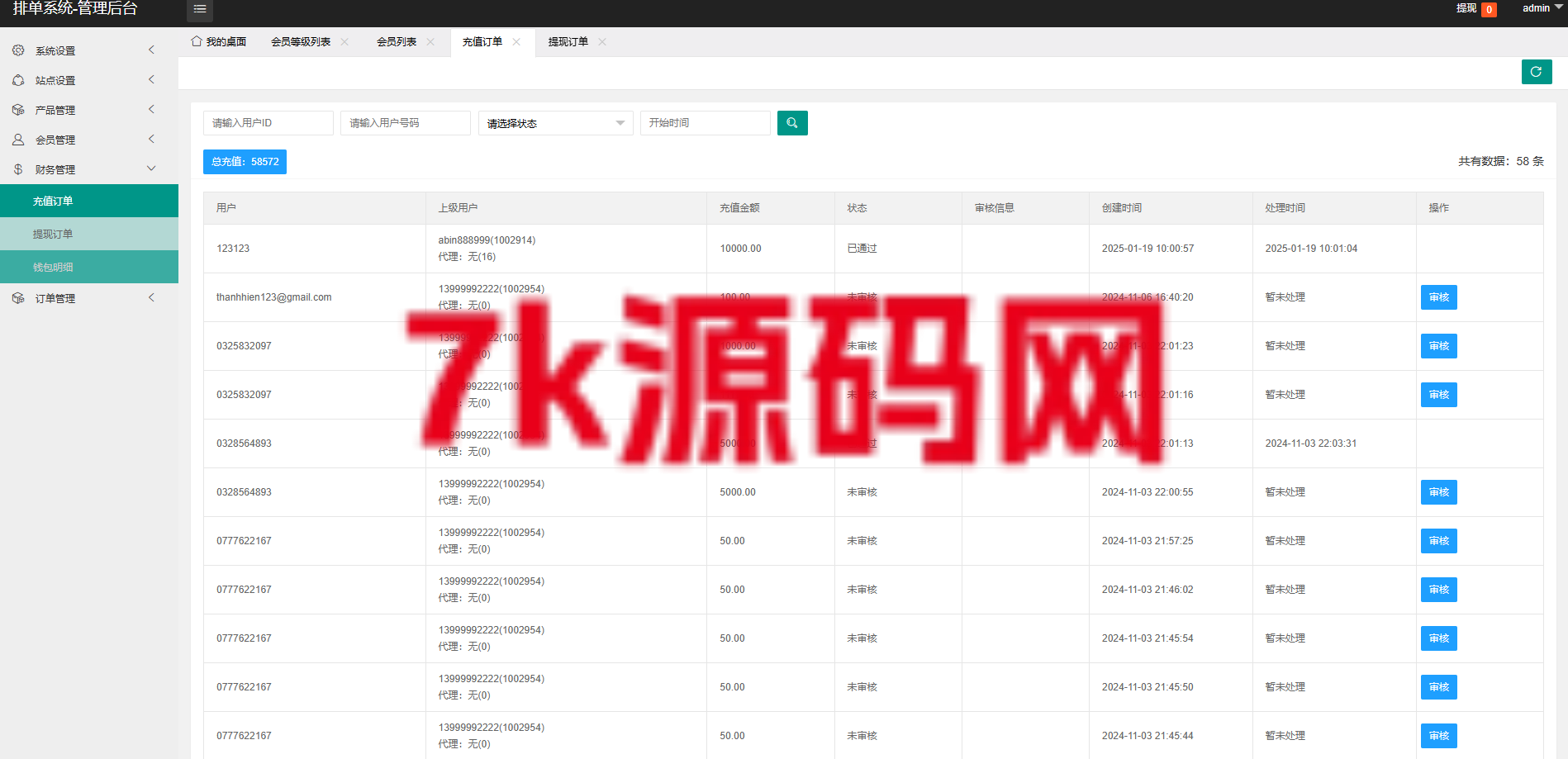This screenshot has width=1568, height=759.
Task: Click 已通过 status in first row
Action: 862,249
